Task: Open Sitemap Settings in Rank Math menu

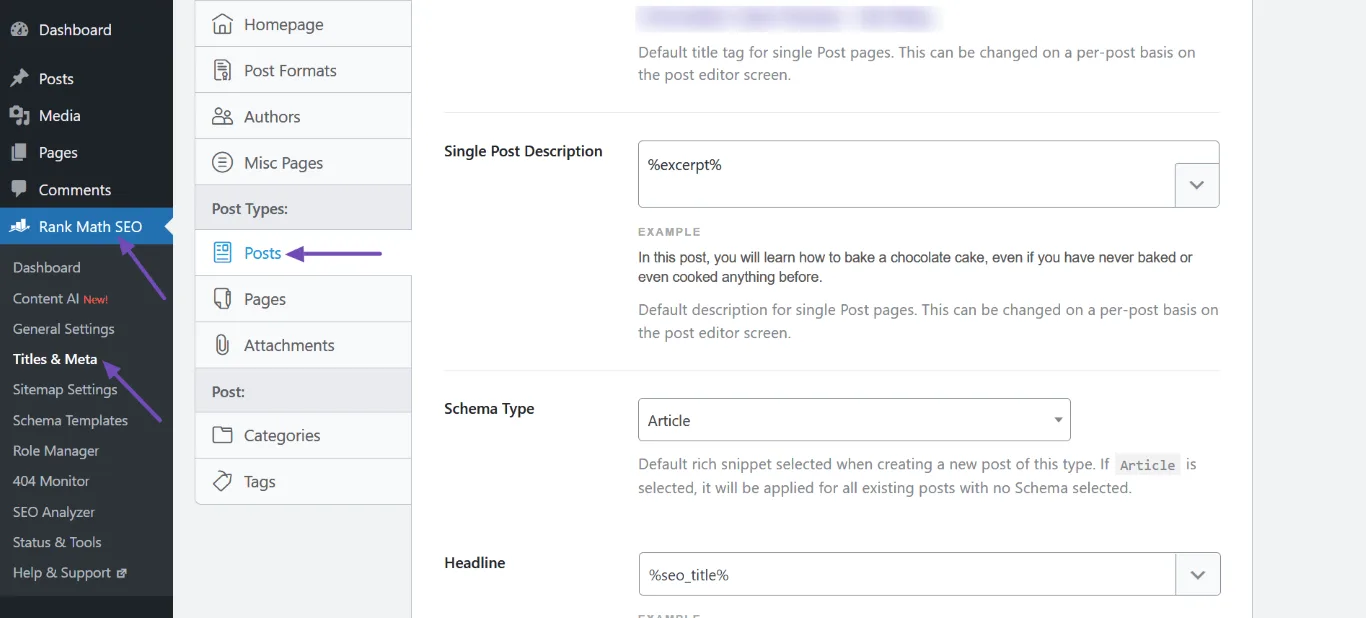Action: click(x=65, y=389)
